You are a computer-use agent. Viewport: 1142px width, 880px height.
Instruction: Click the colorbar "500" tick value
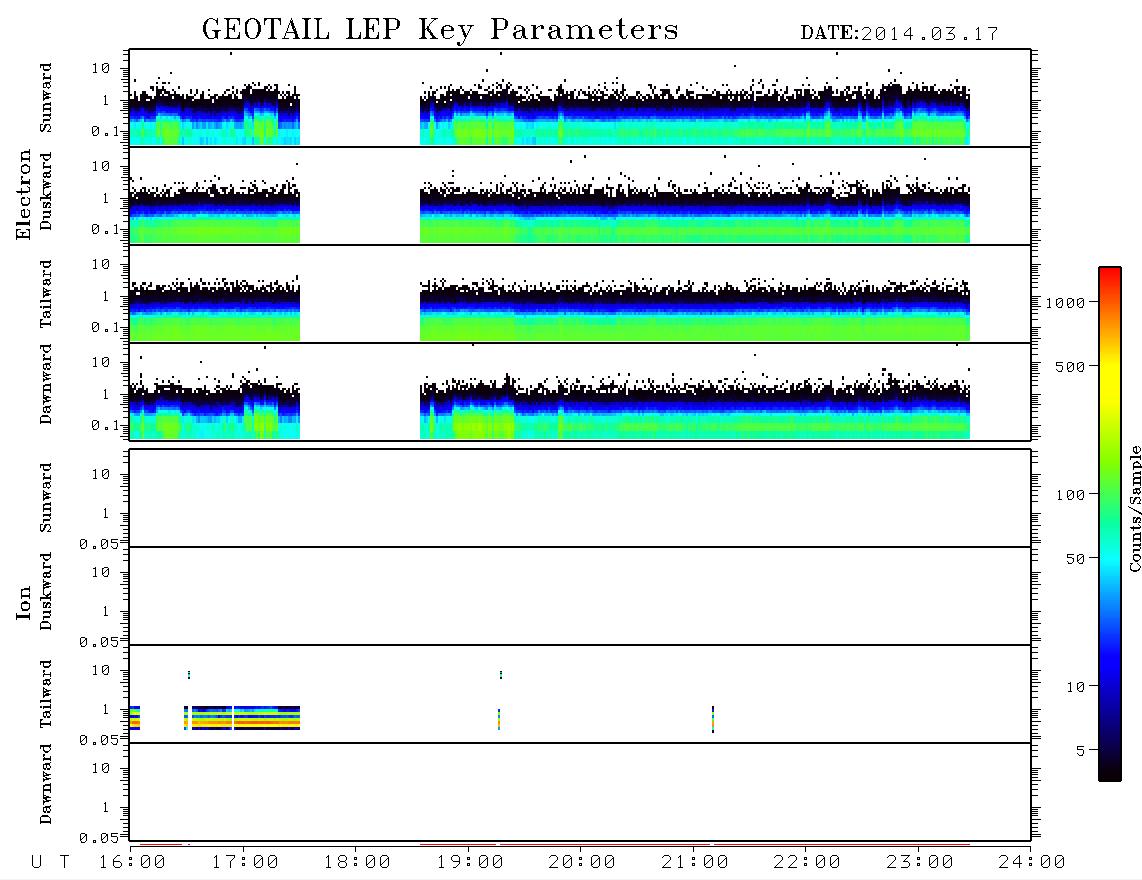coord(1070,367)
